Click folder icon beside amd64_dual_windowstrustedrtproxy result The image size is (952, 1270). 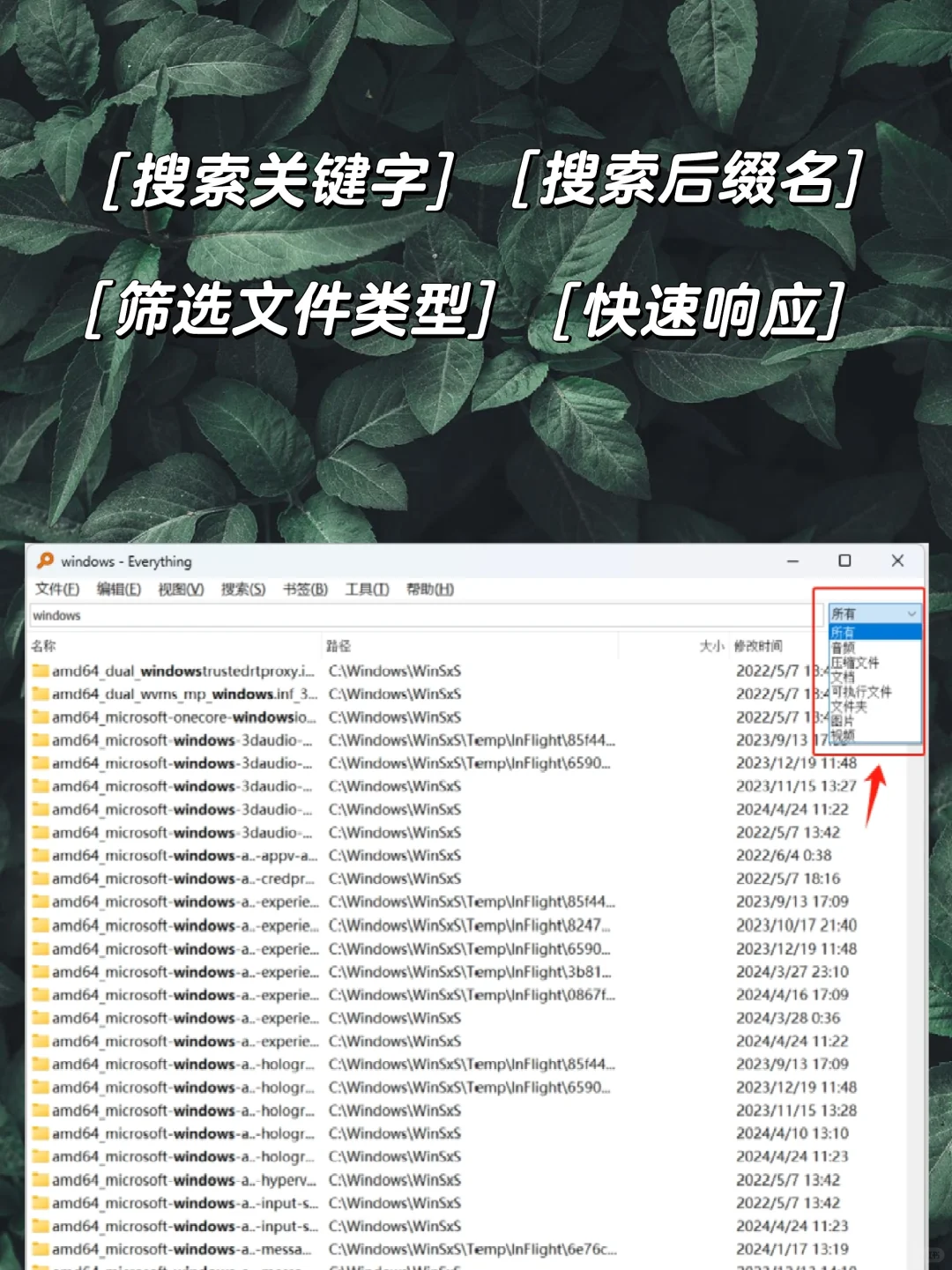pos(41,671)
